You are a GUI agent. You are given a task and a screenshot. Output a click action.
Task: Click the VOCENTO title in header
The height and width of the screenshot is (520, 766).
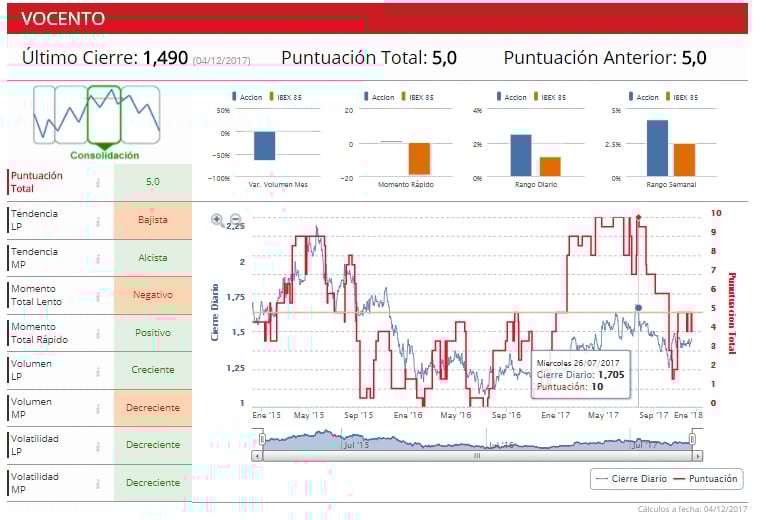coord(63,19)
